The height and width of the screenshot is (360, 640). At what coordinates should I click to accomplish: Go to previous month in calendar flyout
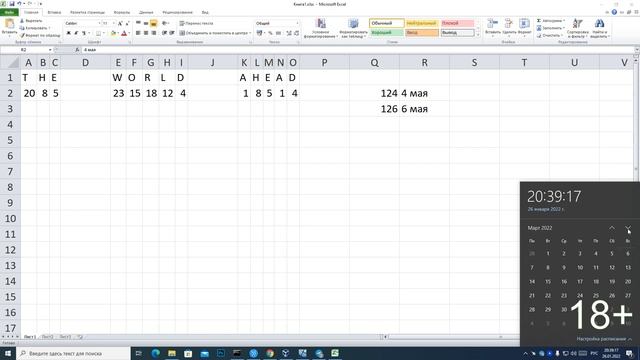(612, 228)
